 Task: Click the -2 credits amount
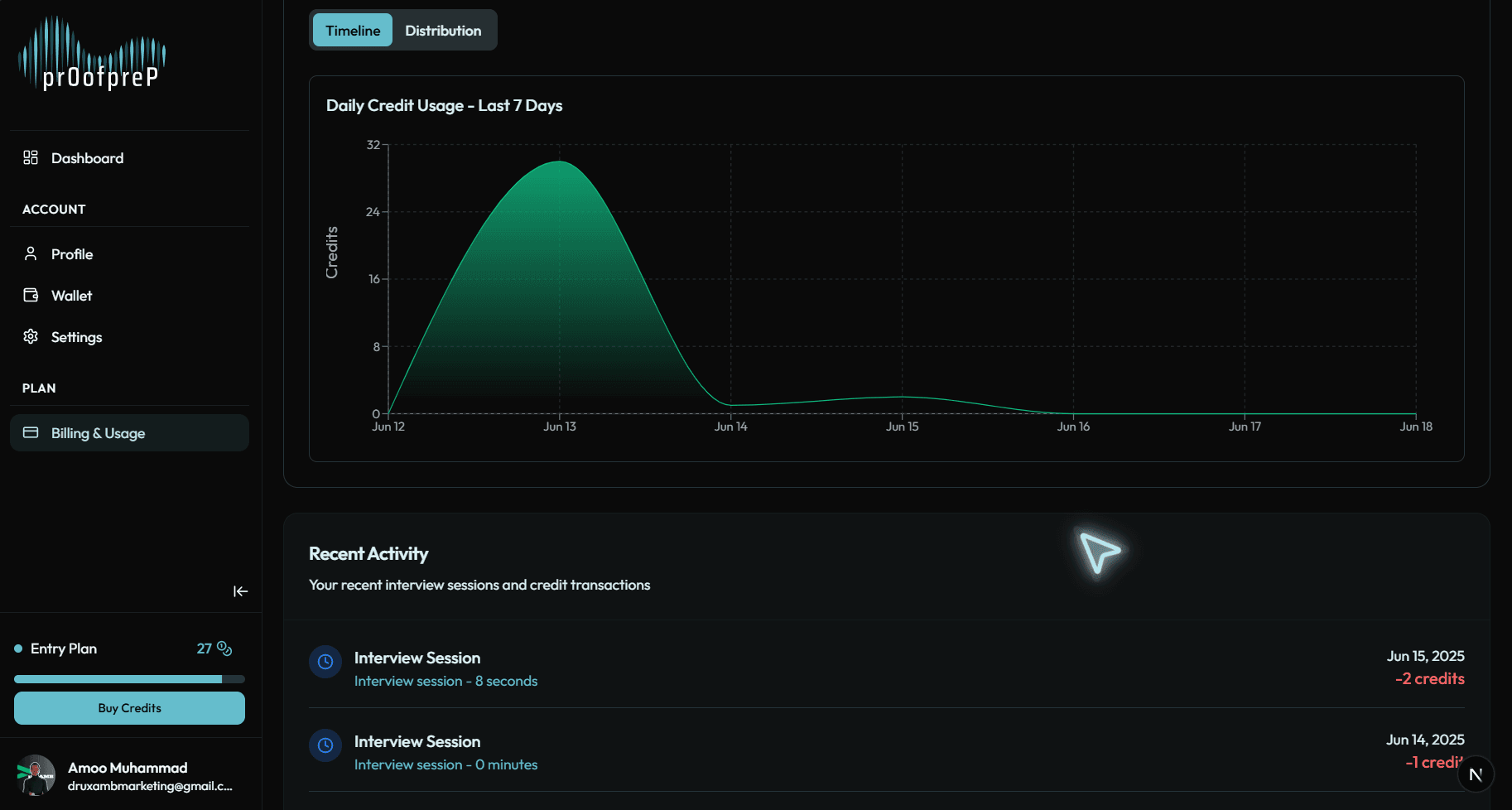coord(1430,678)
